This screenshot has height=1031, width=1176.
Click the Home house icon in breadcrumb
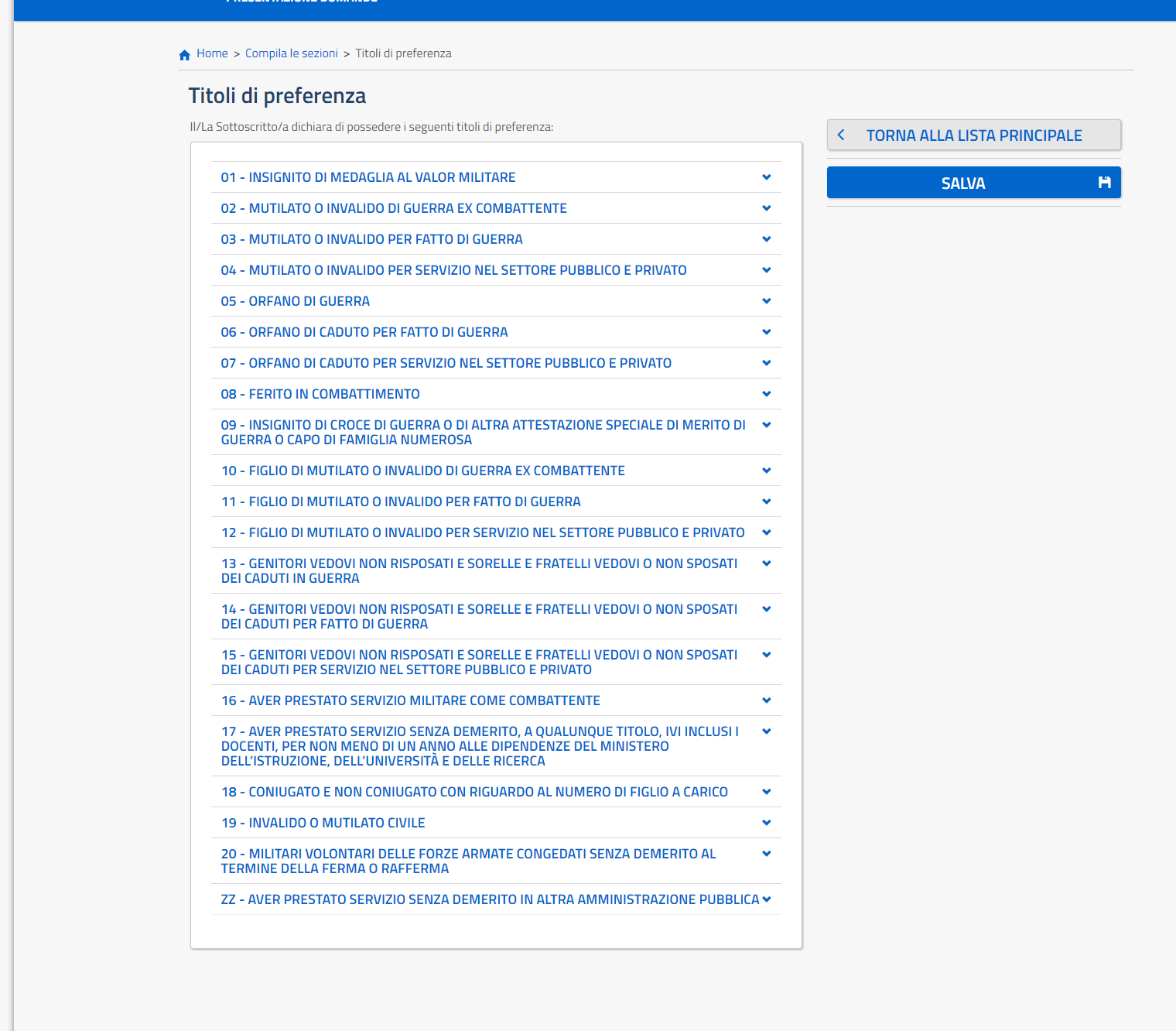(x=184, y=55)
